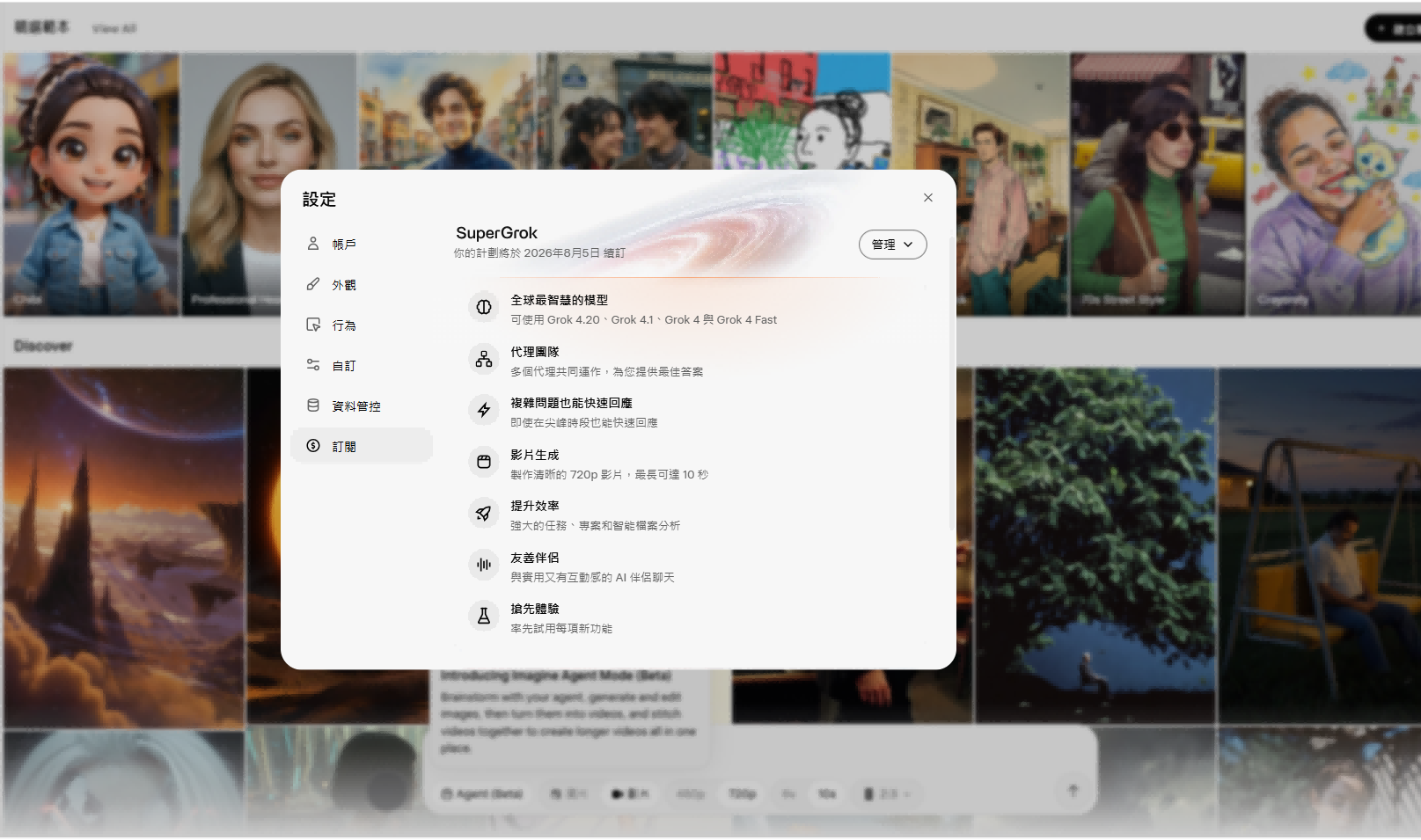Click the Agent (Beta) mode button in prompt bar
1421x840 pixels.
pyautogui.click(x=482, y=794)
